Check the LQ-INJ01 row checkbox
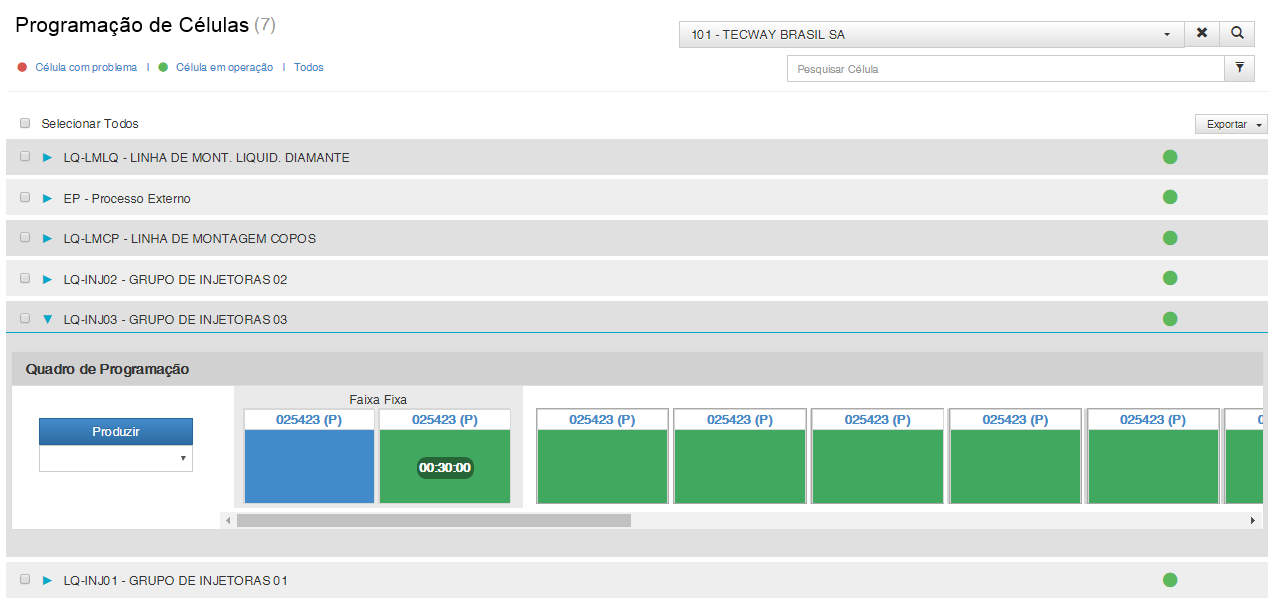 pos(25,580)
